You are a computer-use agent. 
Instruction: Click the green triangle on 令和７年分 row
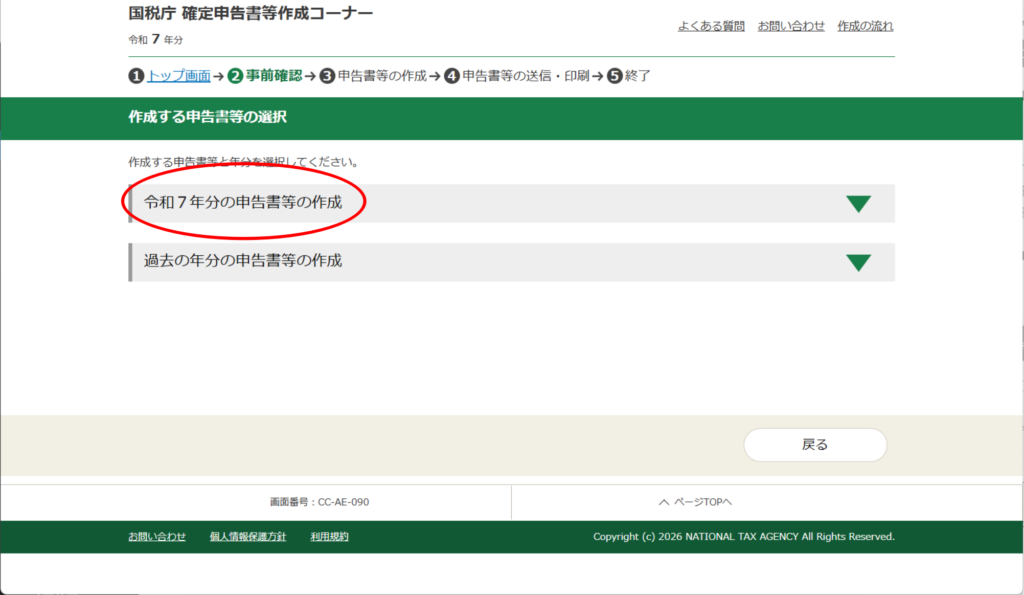(x=858, y=204)
